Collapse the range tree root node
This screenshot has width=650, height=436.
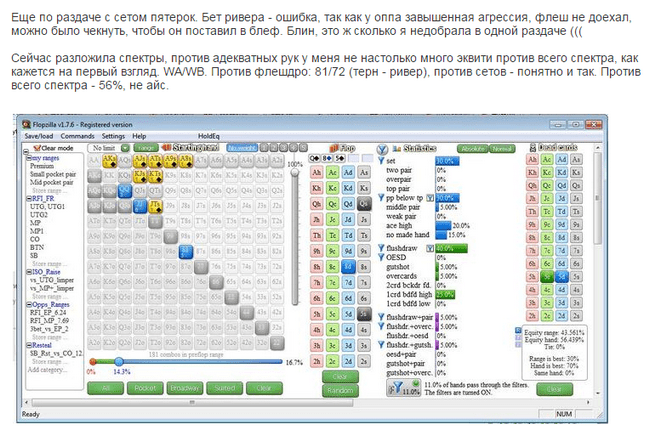(26, 151)
